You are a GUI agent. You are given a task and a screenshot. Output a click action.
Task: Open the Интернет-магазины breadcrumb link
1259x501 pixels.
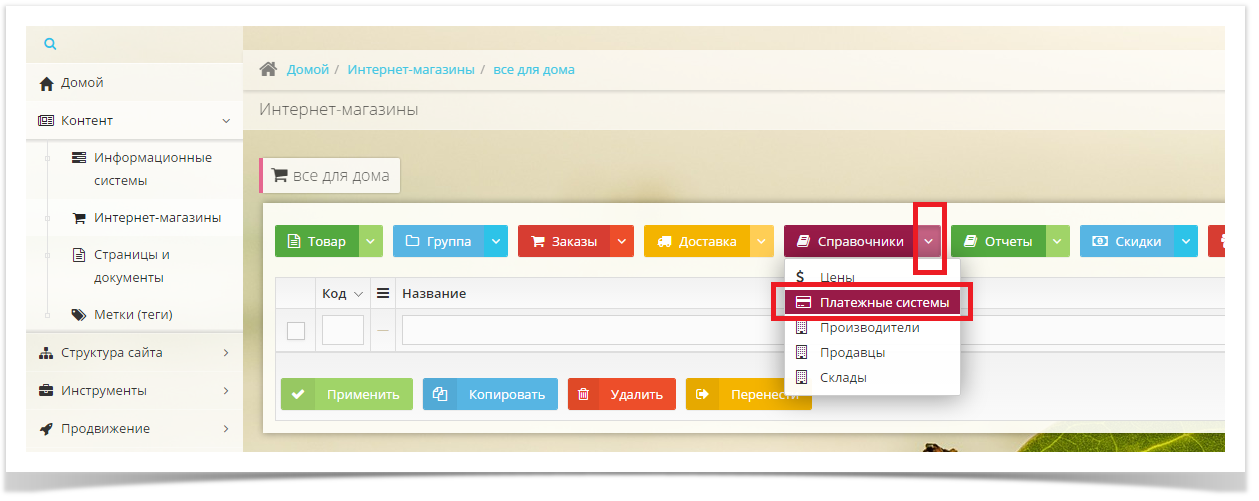tap(411, 70)
